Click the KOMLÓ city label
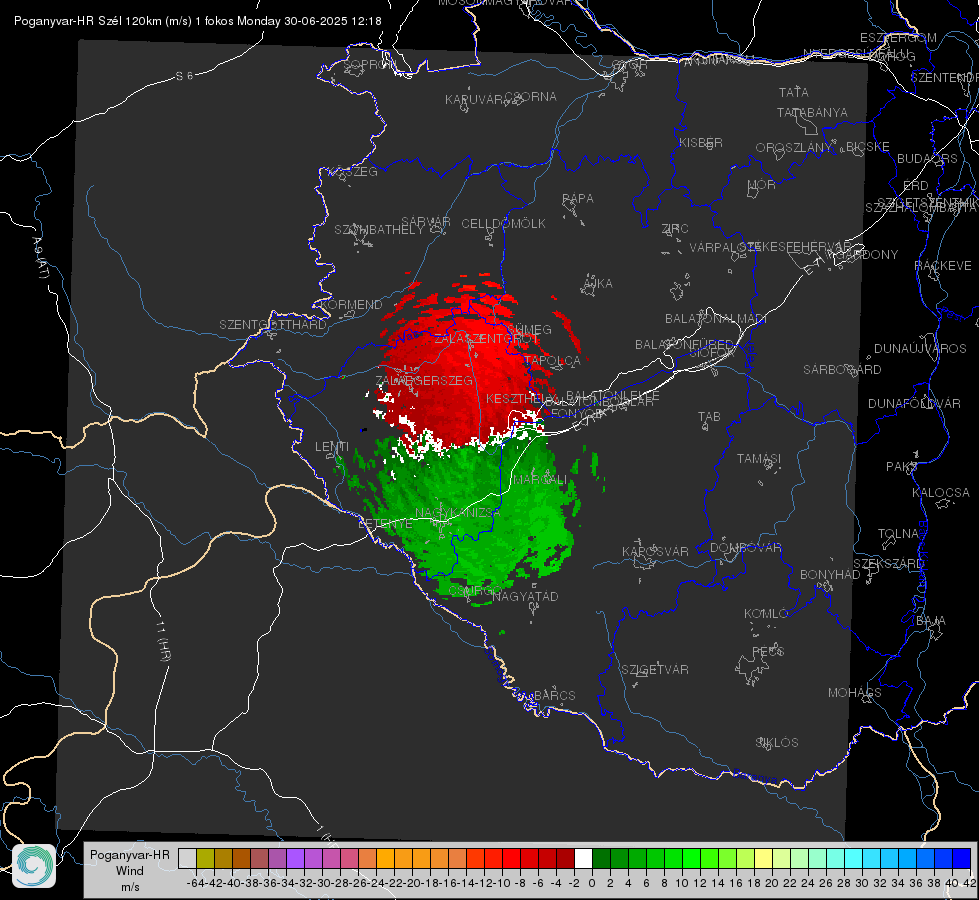Viewport: 979px width, 900px height. [766, 613]
